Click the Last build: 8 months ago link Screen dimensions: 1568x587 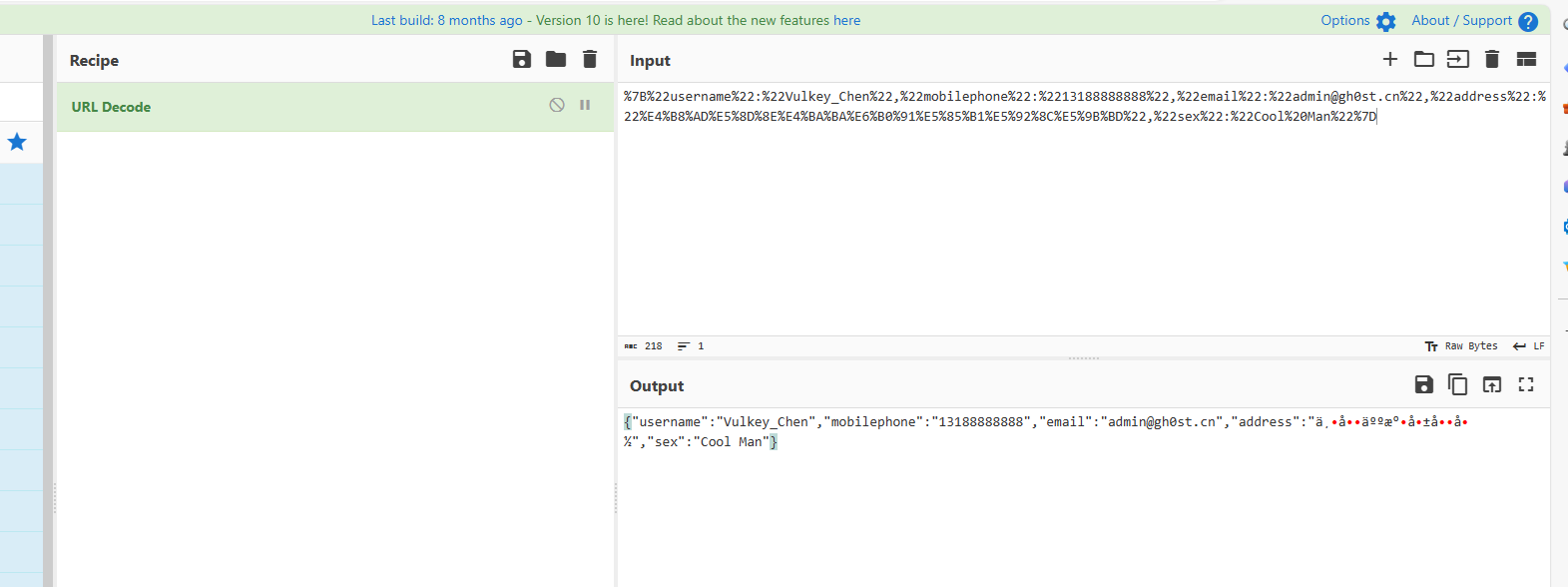[447, 20]
